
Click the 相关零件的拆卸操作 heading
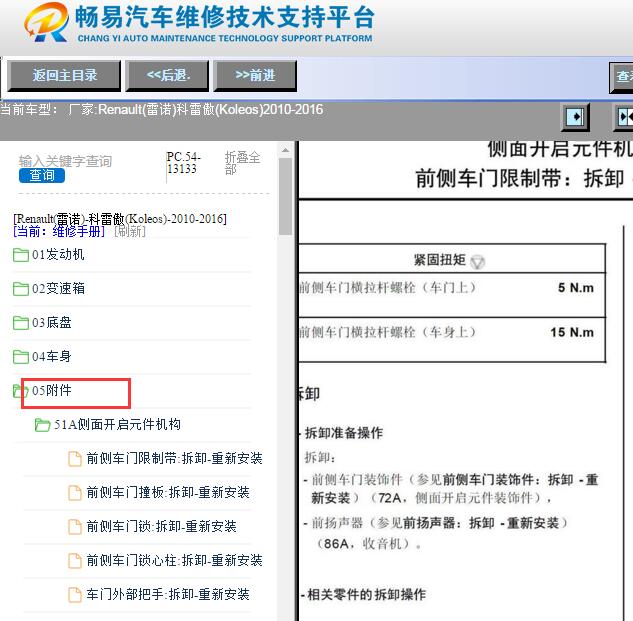coord(367,594)
